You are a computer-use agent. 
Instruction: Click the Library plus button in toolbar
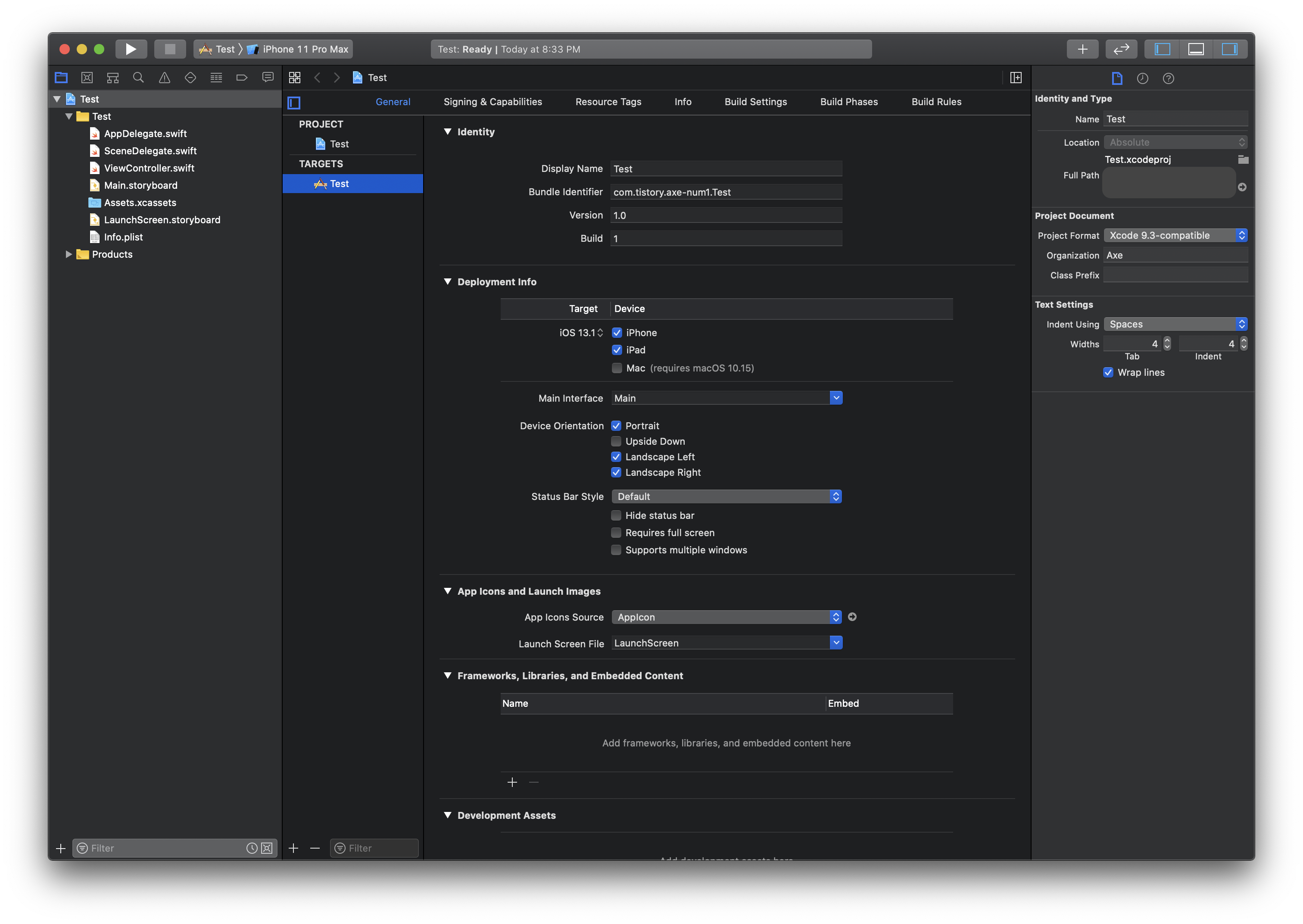click(x=1082, y=49)
